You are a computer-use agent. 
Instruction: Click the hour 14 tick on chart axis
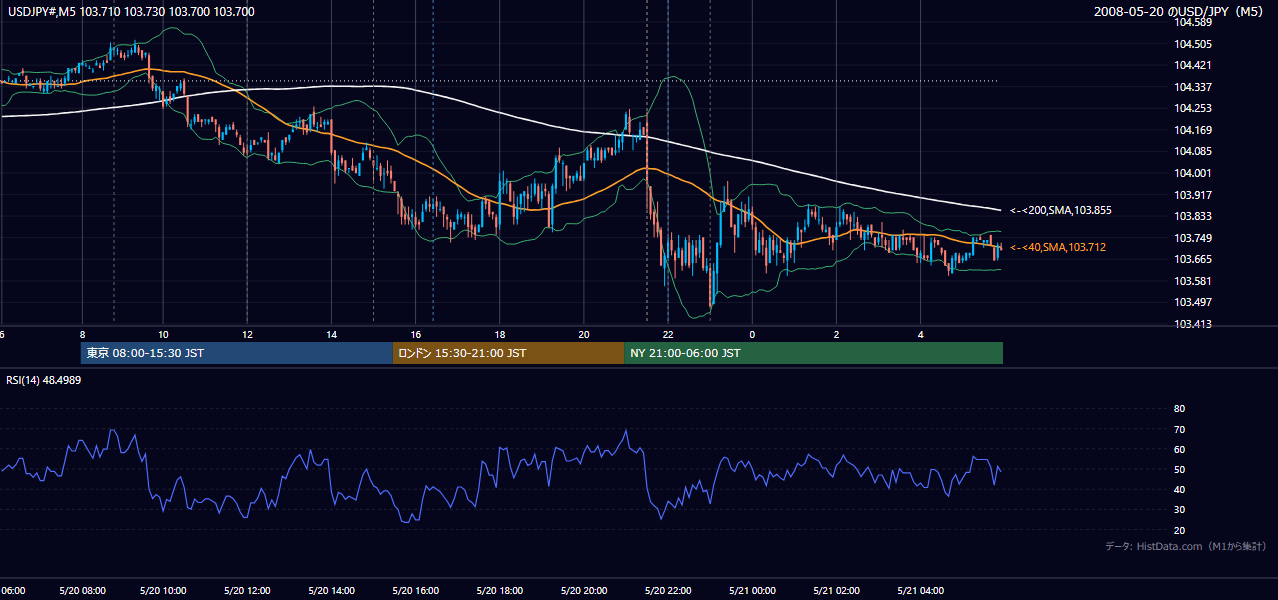331,334
